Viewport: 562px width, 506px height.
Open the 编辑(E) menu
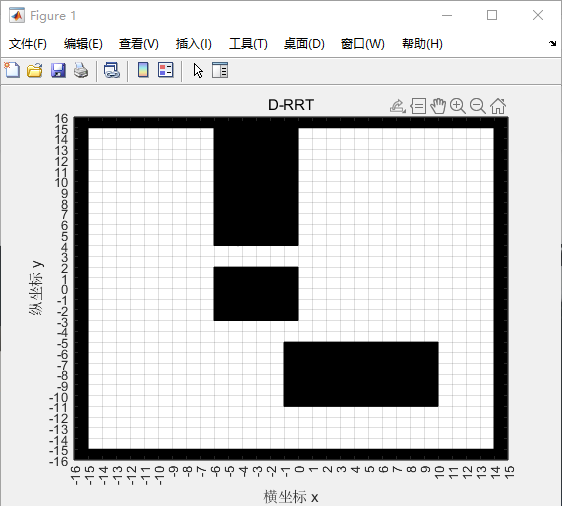click(x=83, y=44)
